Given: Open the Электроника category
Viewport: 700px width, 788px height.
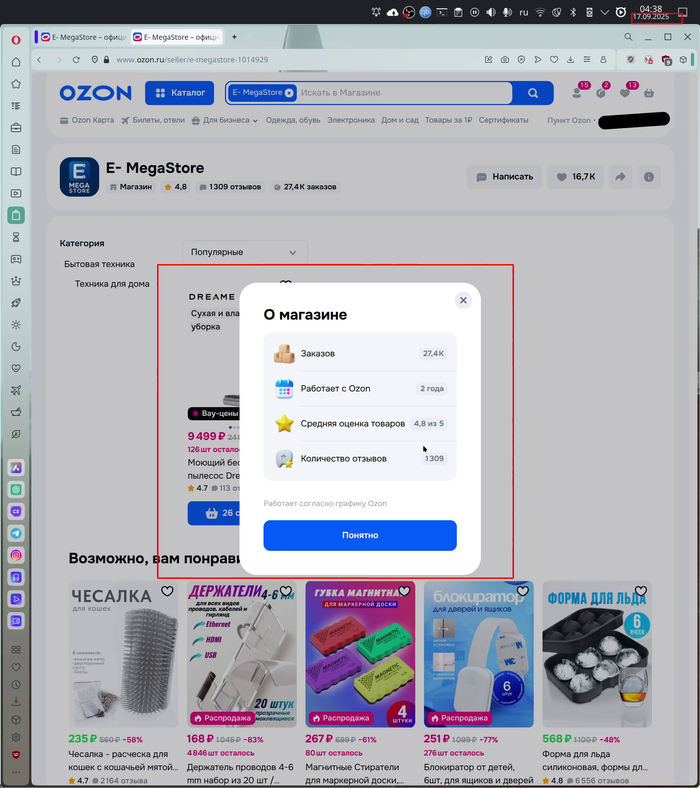Looking at the screenshot, I should (x=351, y=120).
